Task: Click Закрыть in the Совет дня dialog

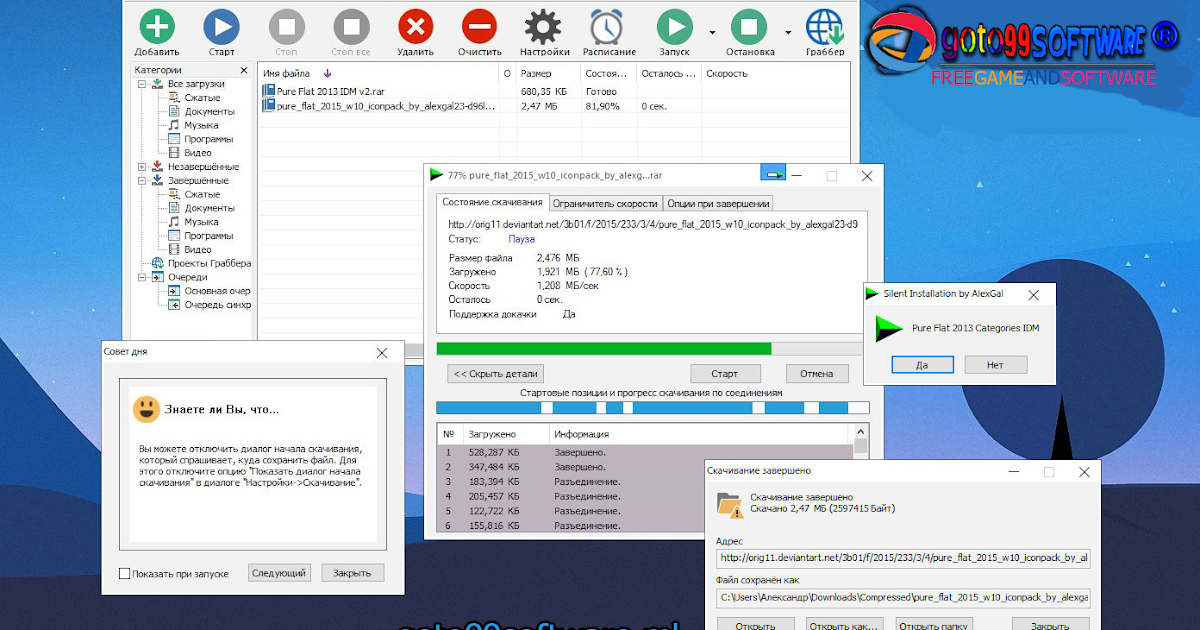Action: [x=352, y=573]
